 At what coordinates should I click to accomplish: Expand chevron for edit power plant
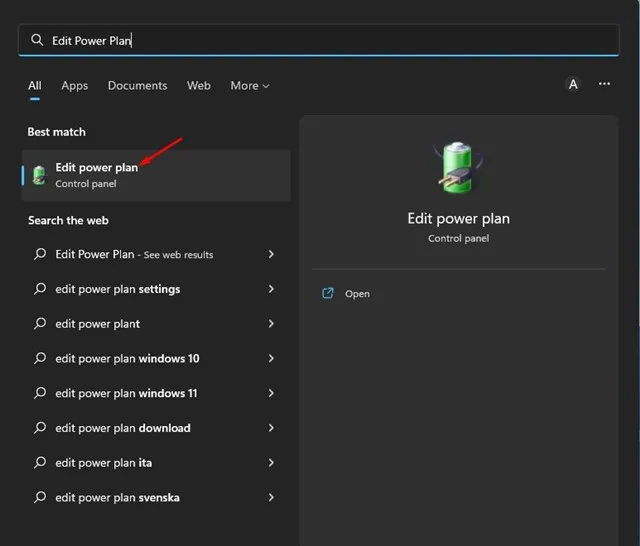point(271,324)
